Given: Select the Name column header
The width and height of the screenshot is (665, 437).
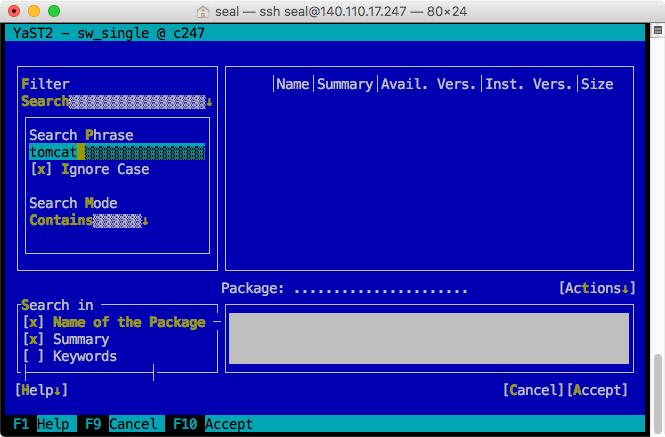Looking at the screenshot, I should pyautogui.click(x=292, y=84).
